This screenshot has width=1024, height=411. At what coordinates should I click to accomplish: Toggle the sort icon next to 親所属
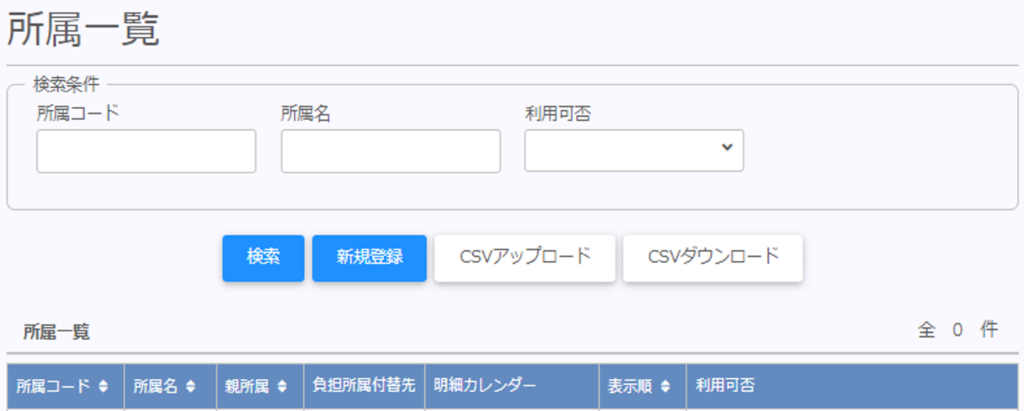pyautogui.click(x=283, y=386)
